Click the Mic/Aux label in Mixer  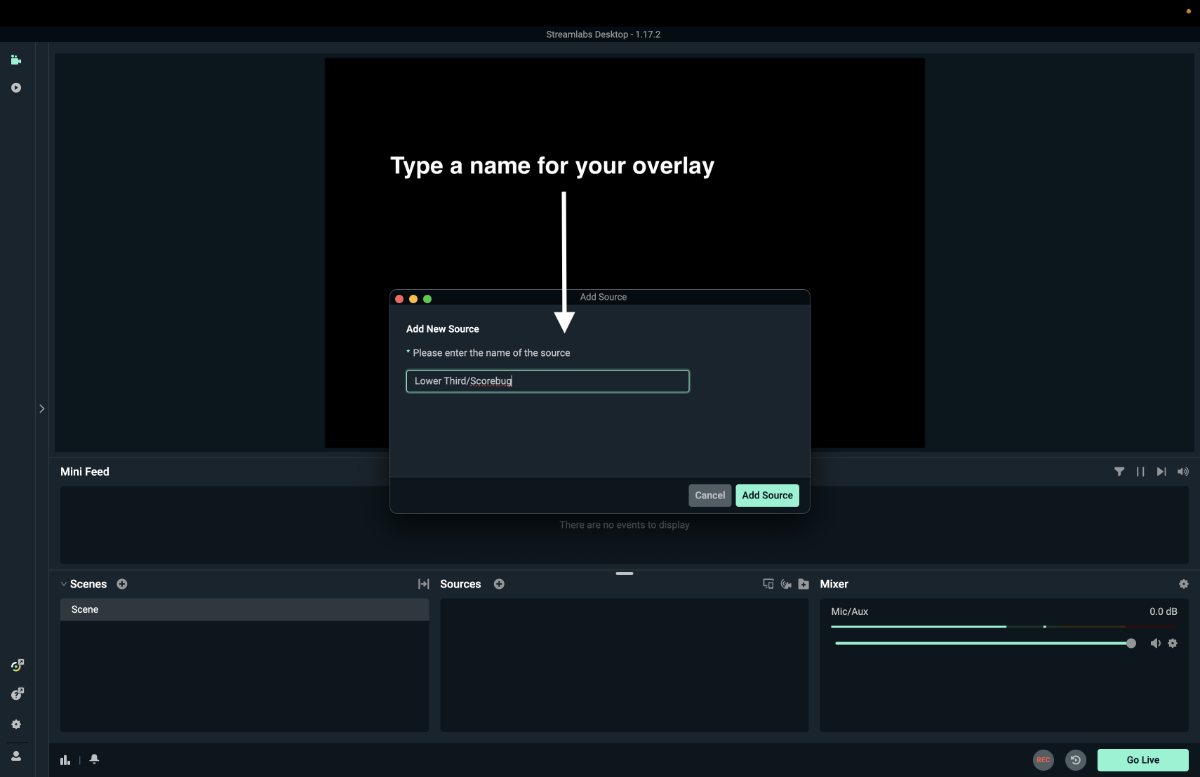851,611
